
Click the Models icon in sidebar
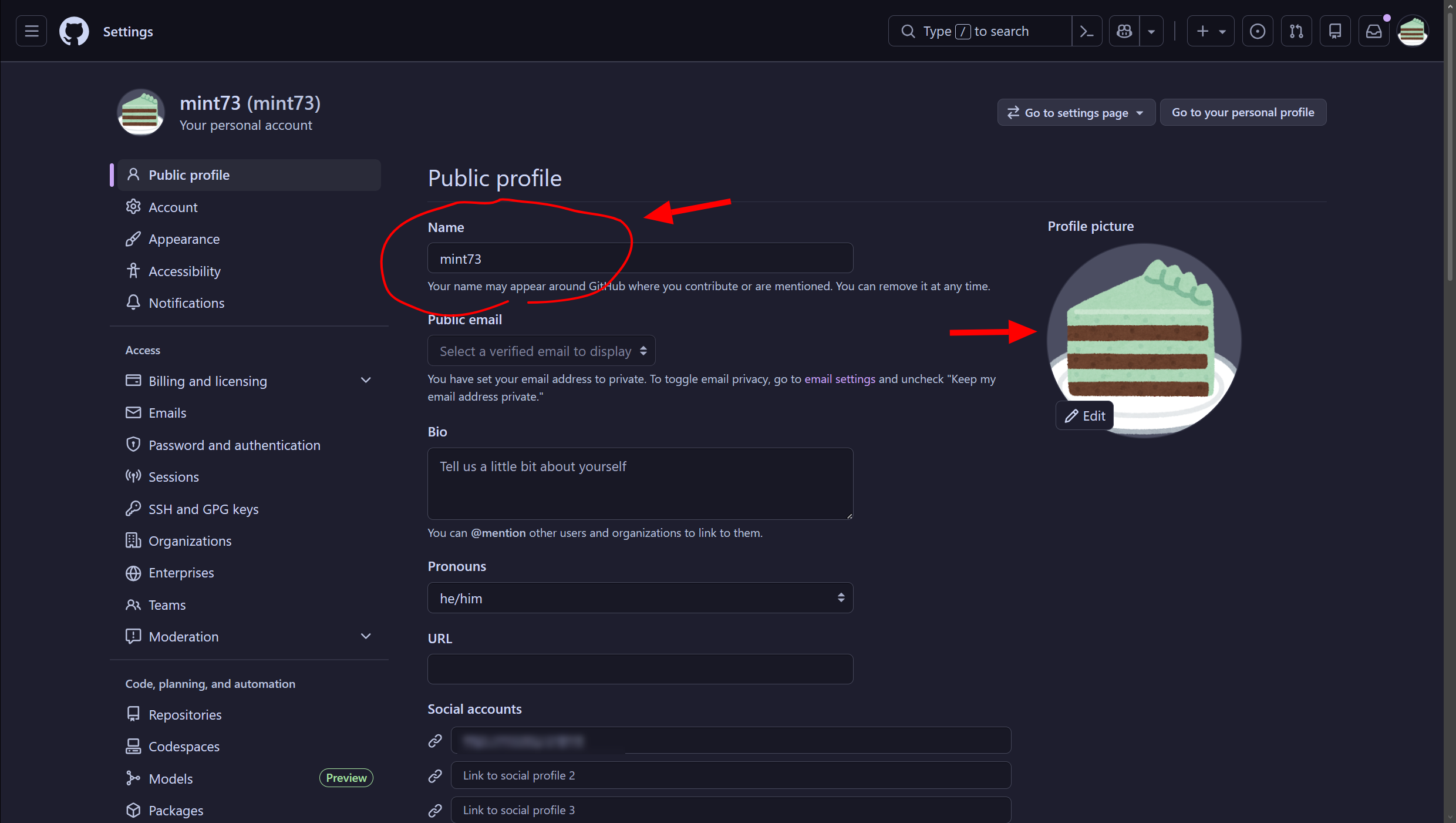click(x=133, y=778)
